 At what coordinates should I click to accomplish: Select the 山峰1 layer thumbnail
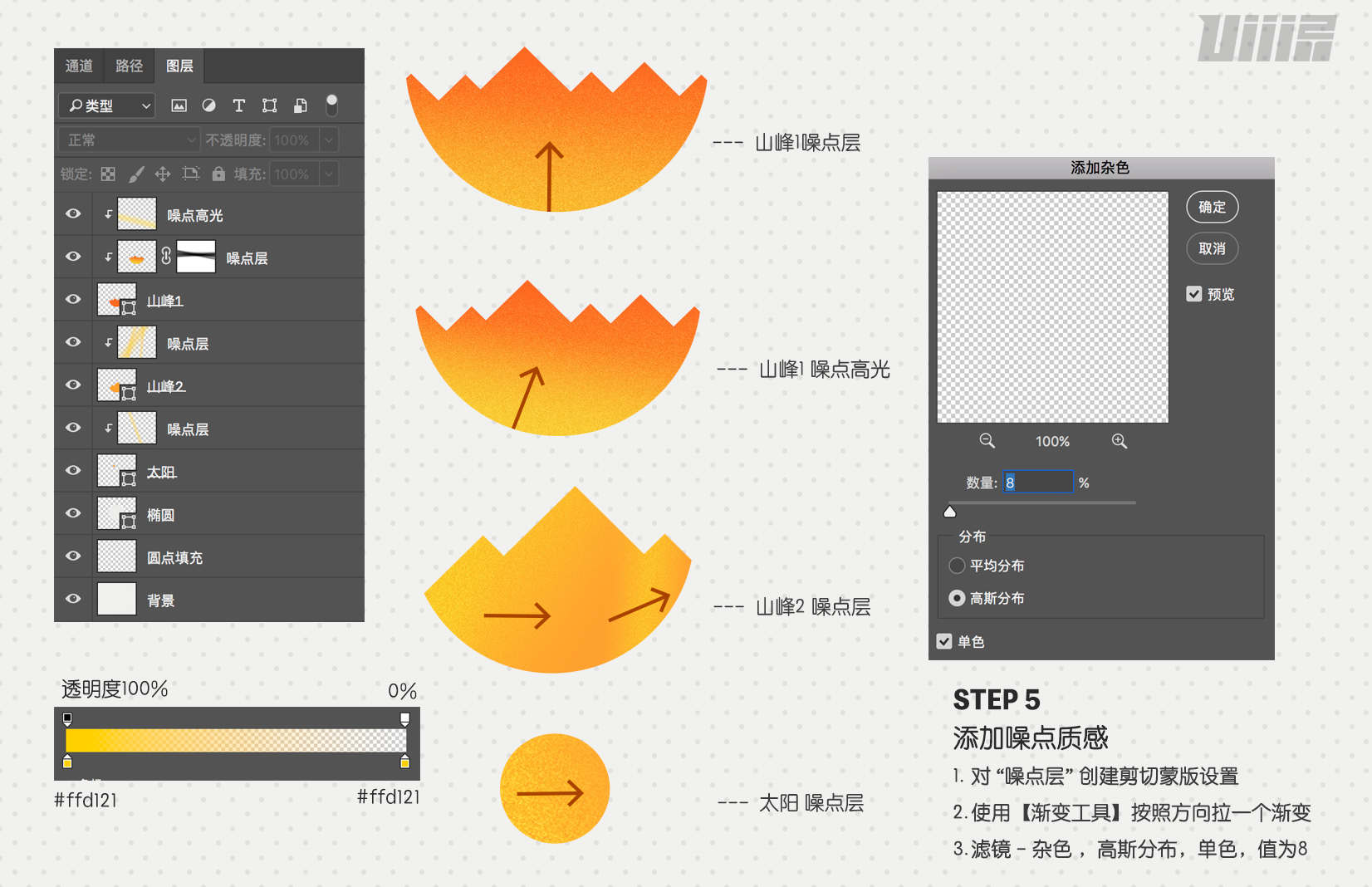coord(116,300)
